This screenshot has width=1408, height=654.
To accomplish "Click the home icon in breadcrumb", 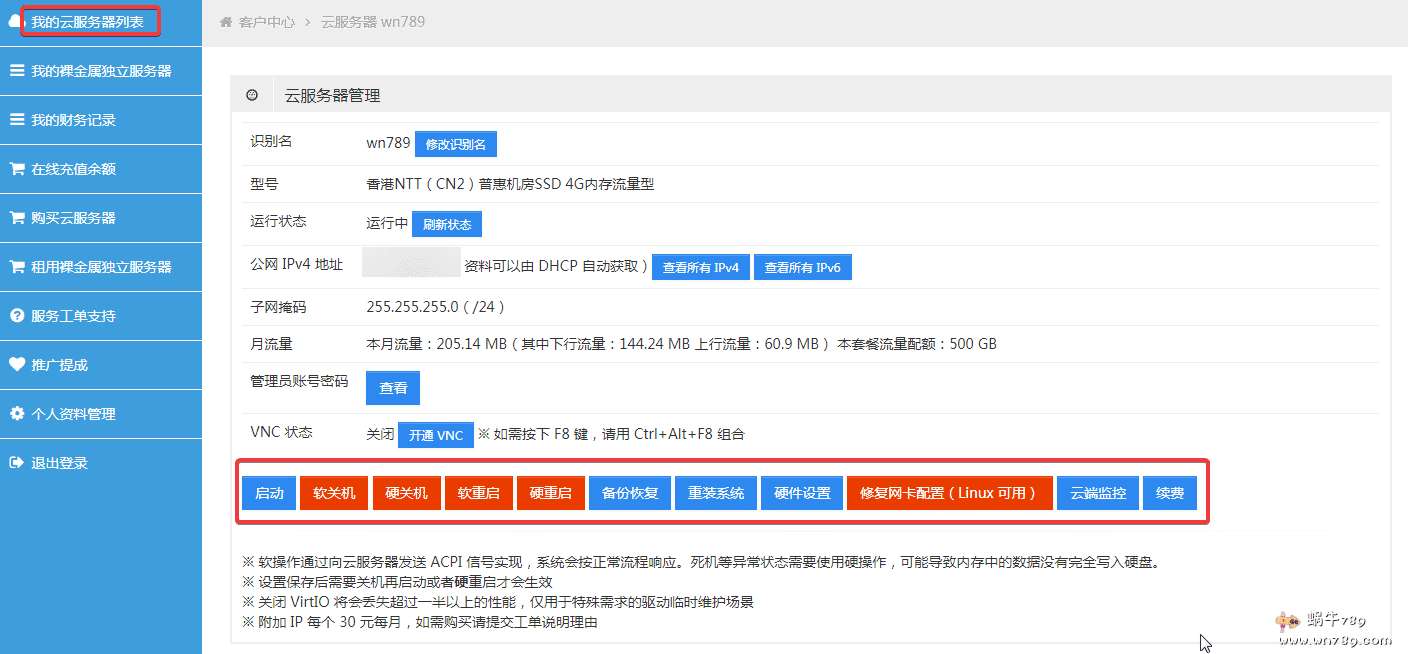I will pyautogui.click(x=226, y=22).
